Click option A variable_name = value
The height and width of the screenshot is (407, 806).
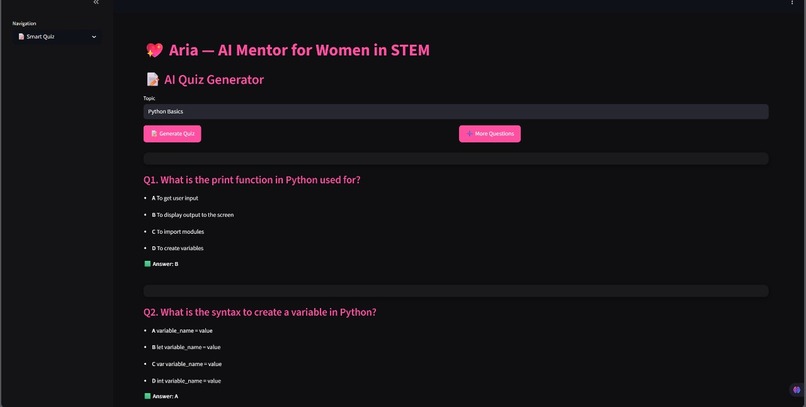click(x=182, y=331)
